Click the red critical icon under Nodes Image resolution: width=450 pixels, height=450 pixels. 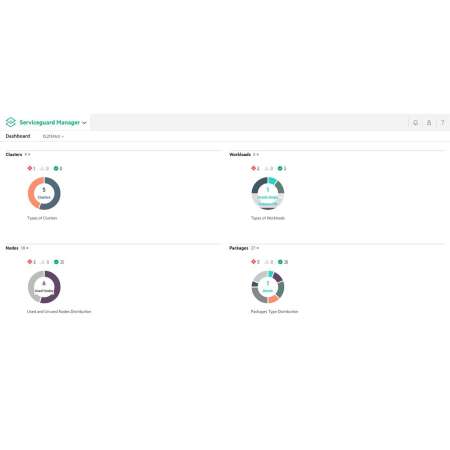(30, 262)
